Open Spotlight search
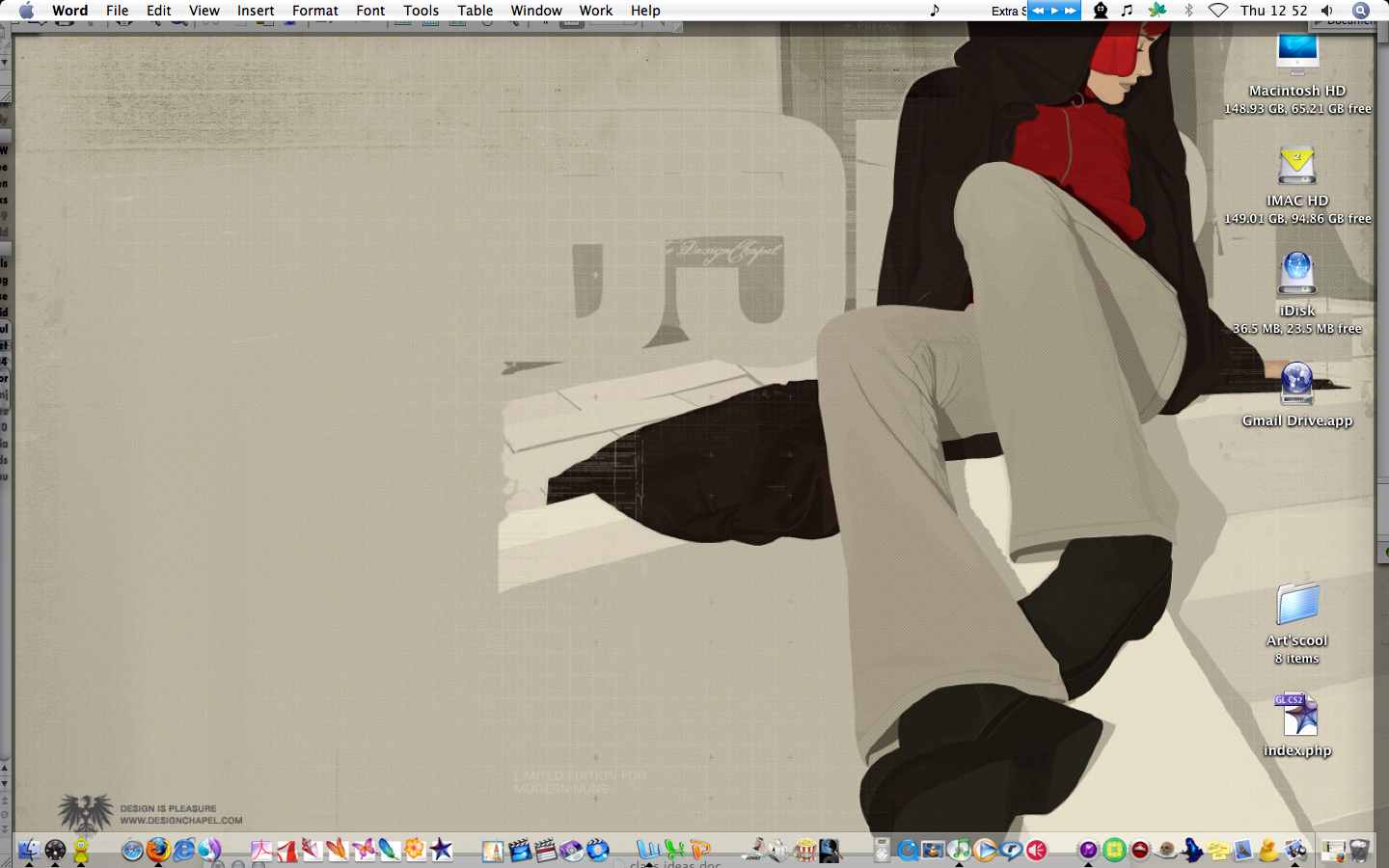1389x868 pixels. (1361, 11)
